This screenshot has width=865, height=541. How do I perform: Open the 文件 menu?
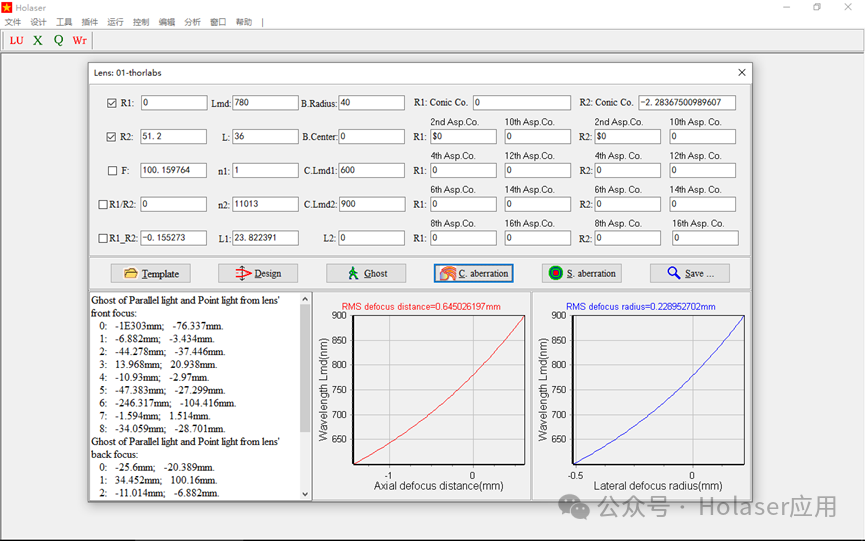(13, 22)
